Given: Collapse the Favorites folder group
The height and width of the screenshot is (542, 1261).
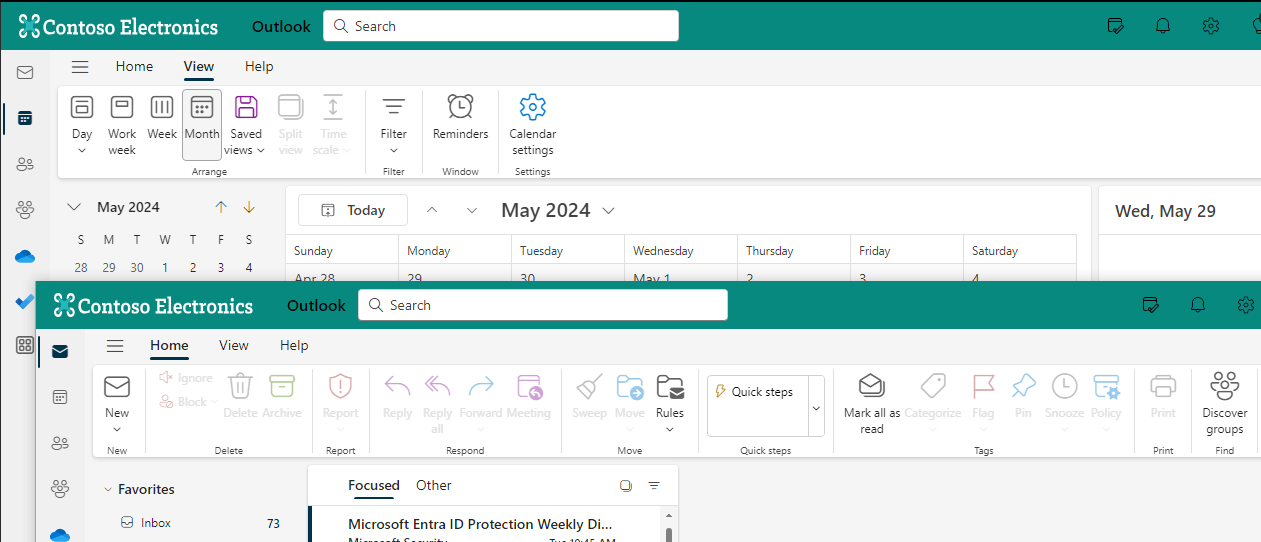Looking at the screenshot, I should [108, 489].
